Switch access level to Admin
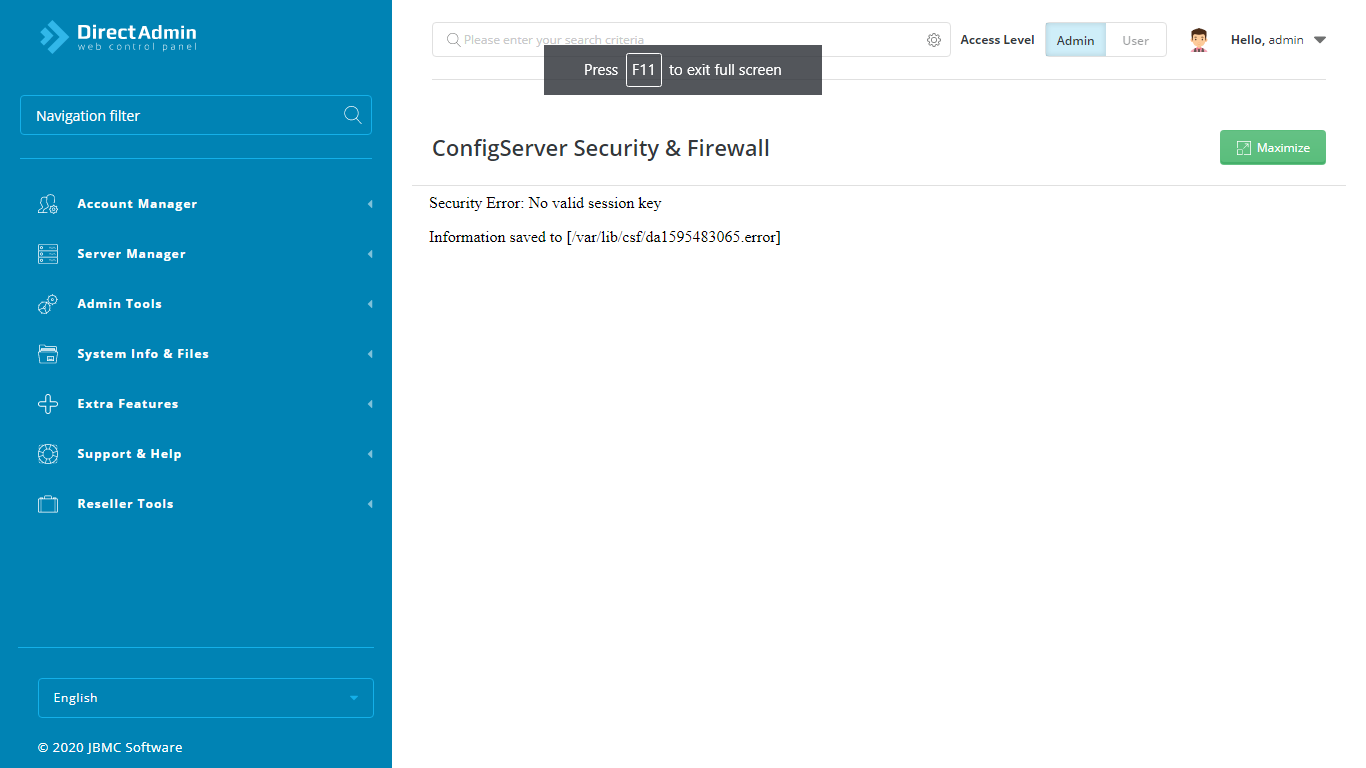Image resolution: width=1366 pixels, height=768 pixels. (1075, 40)
